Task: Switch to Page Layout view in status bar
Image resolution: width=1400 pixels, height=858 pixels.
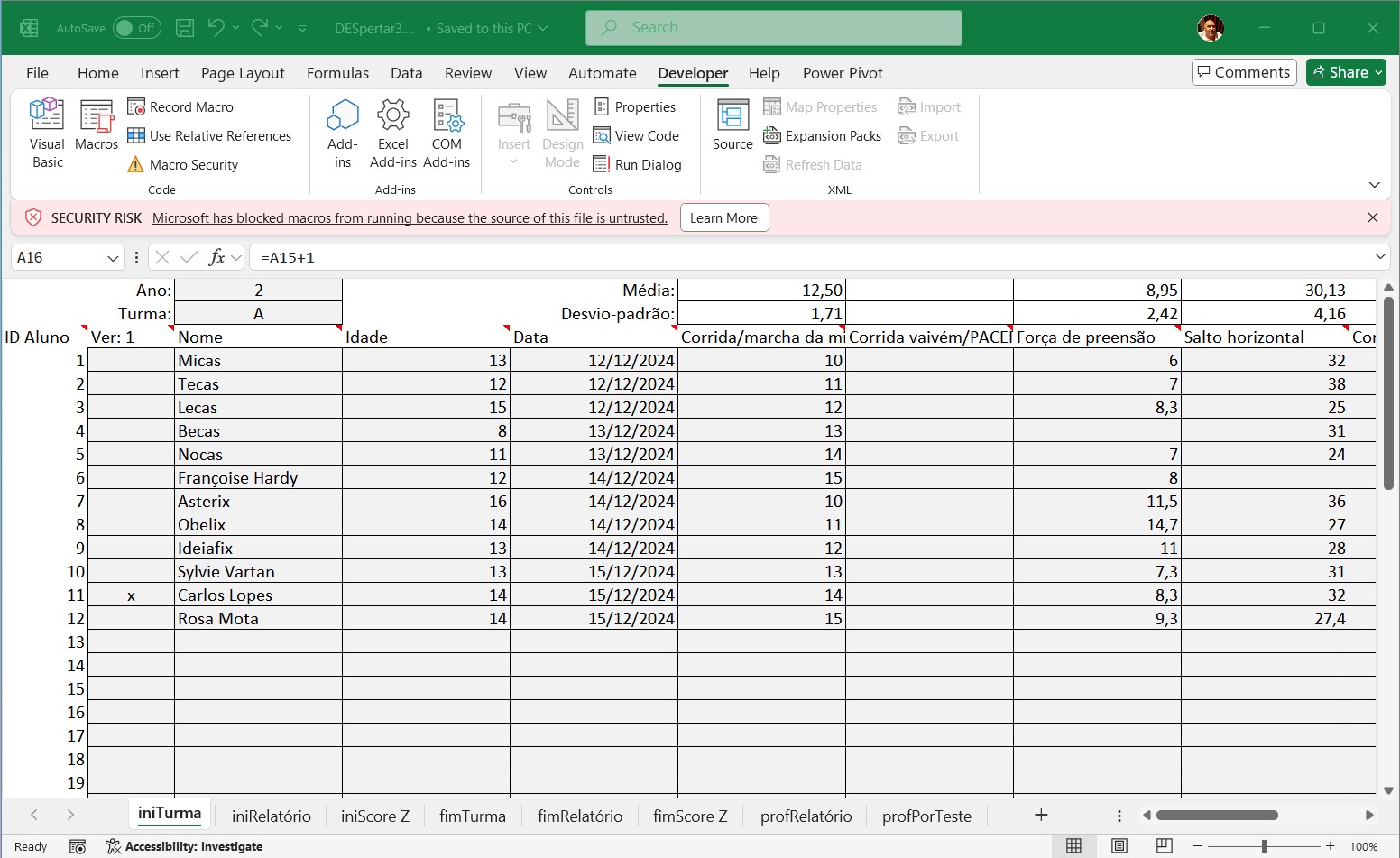Action: coord(1119,845)
